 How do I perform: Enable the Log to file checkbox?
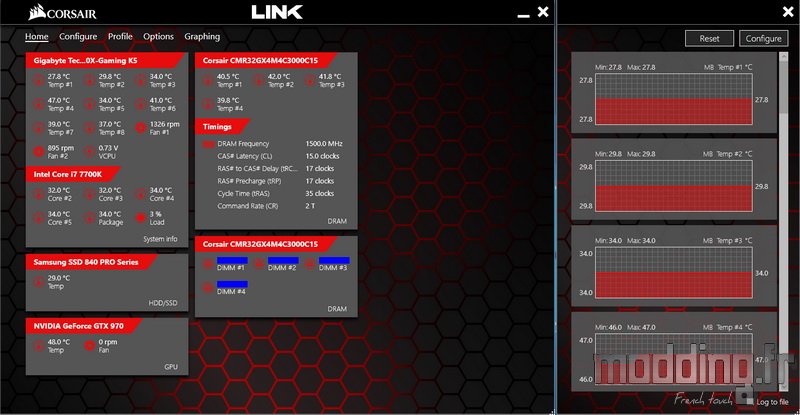[749, 402]
